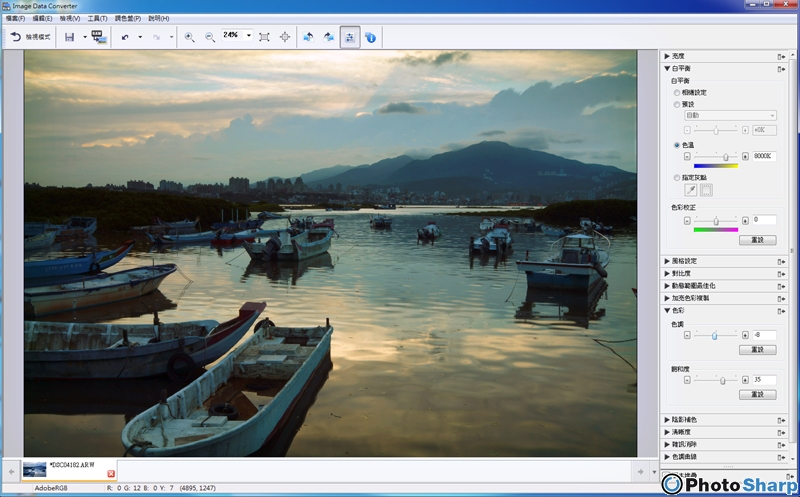Screen dimensions: 800x497
Task: Select the 色溫 radio button
Action: coord(677,145)
